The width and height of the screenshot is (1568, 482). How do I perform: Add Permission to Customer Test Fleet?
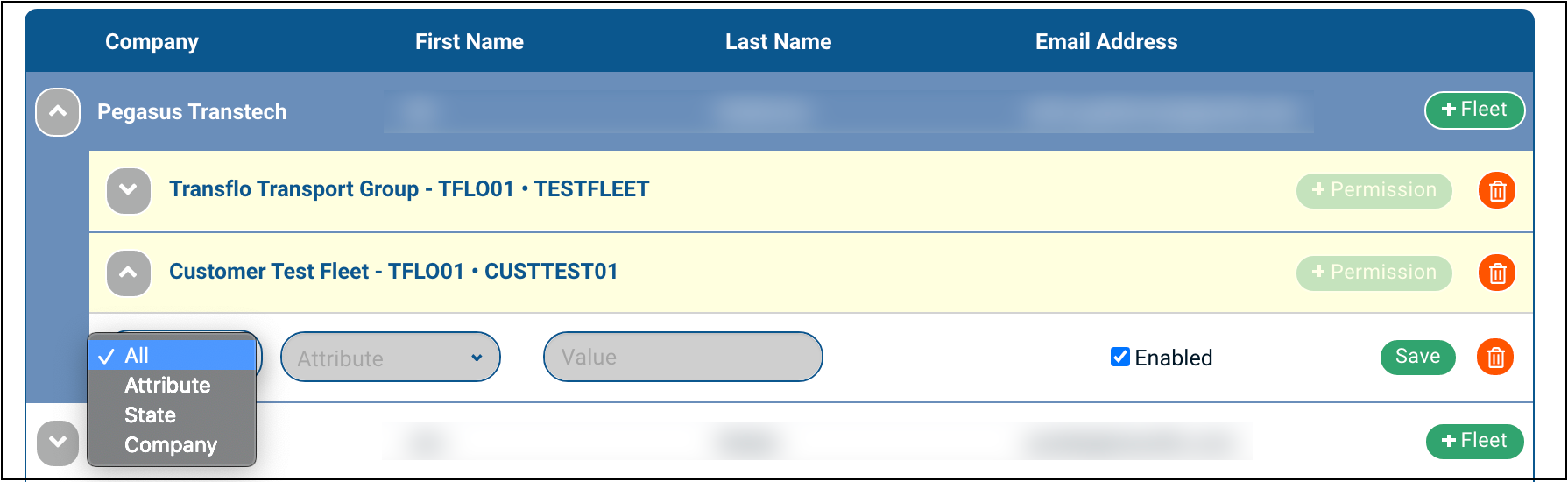tap(1374, 273)
